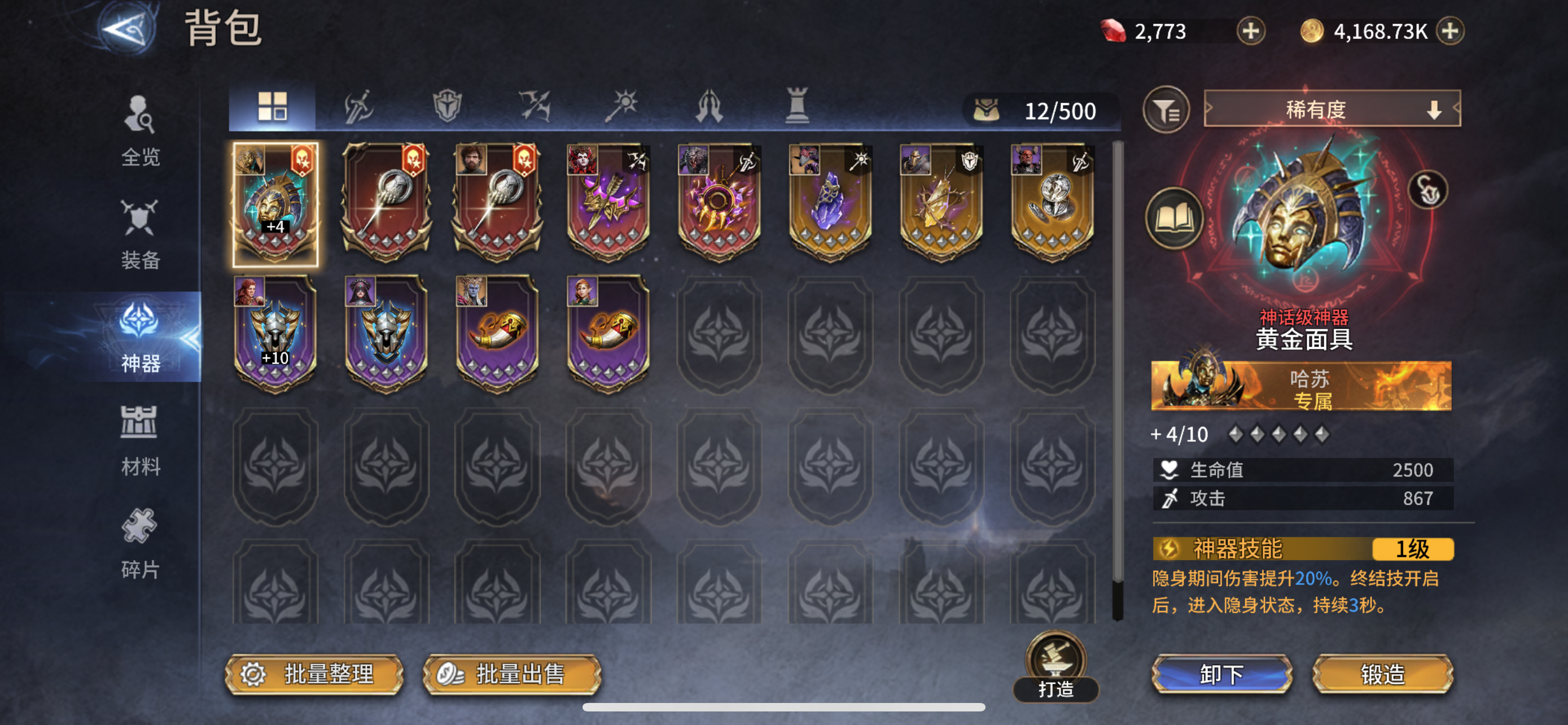The height and width of the screenshot is (725, 1568).
Task: Add gold coins with plus icon
Action: click(x=1450, y=31)
